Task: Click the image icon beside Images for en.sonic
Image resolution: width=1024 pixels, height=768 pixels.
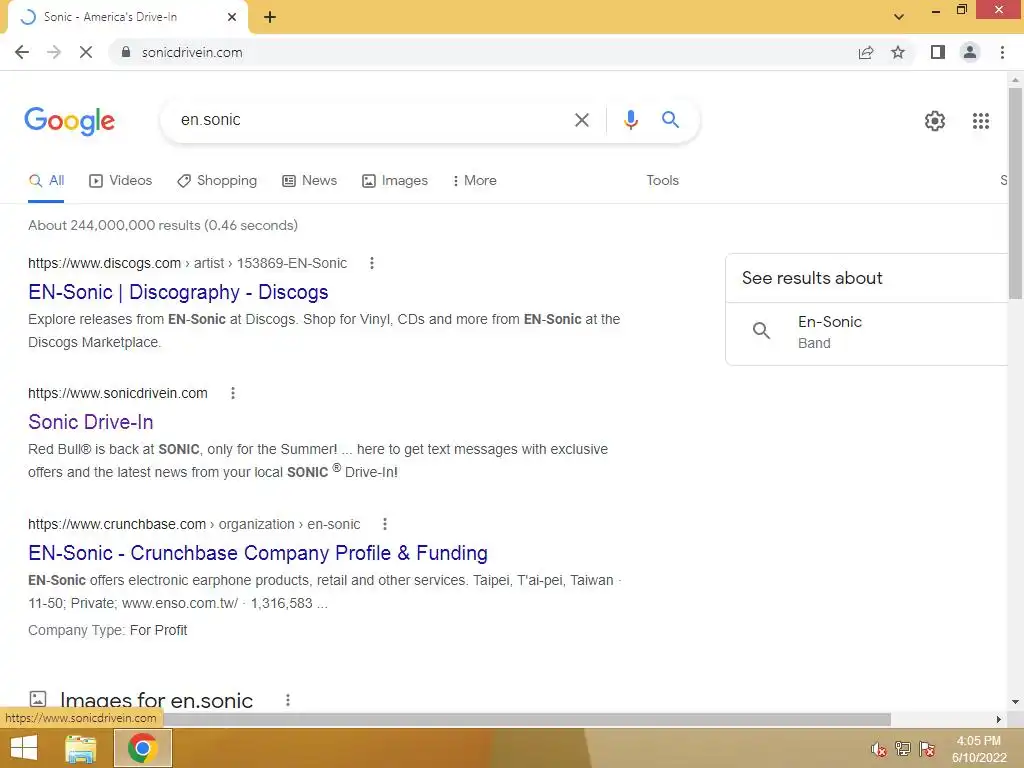Action: pos(38,699)
